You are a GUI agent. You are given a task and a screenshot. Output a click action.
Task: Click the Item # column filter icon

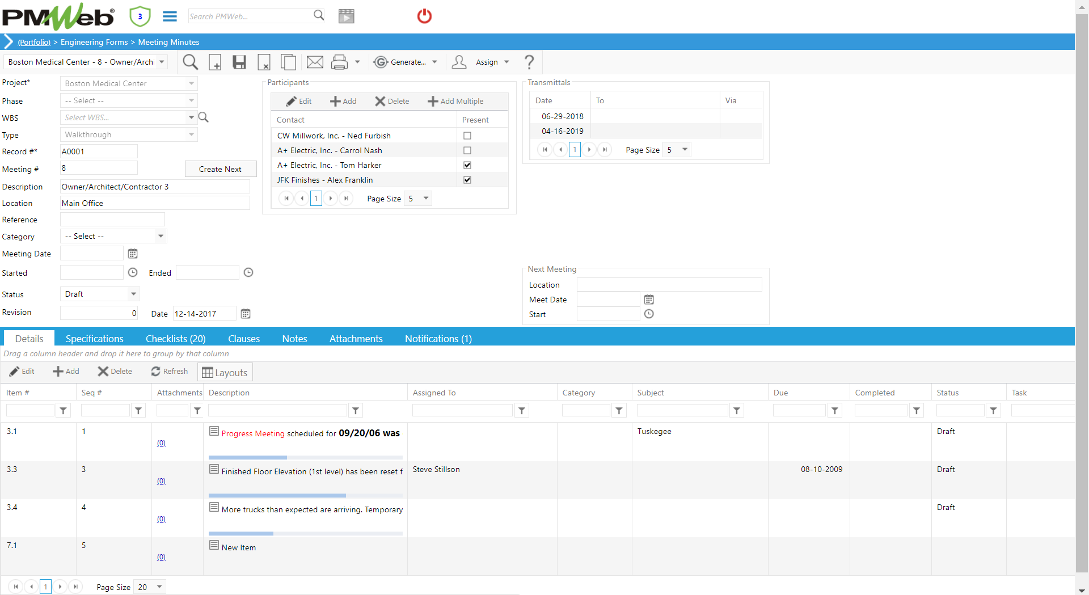63,411
